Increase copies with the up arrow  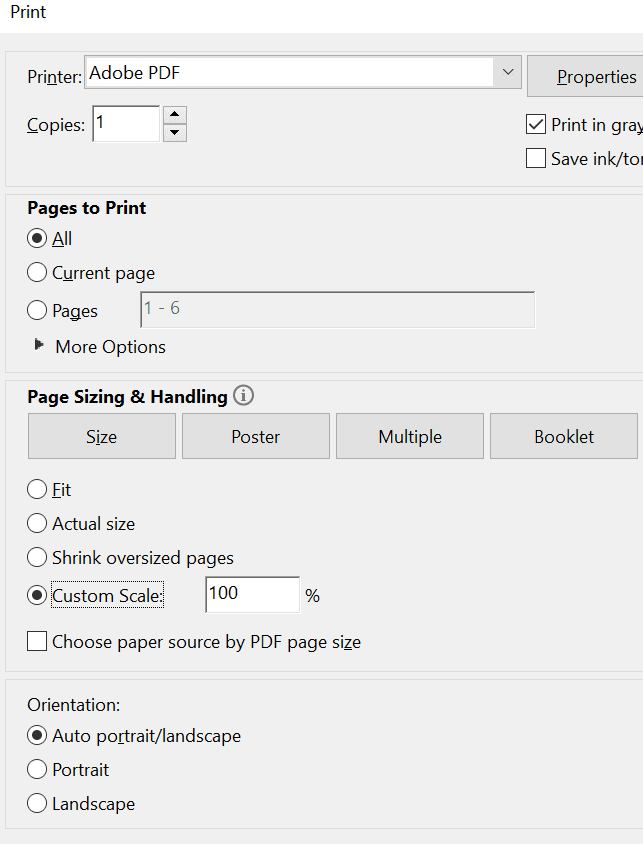[175, 115]
